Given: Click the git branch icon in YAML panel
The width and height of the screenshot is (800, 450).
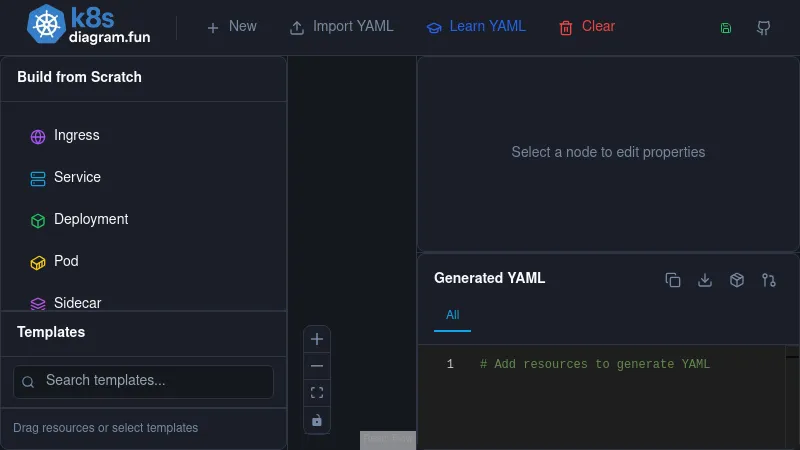Looking at the screenshot, I should pyautogui.click(x=769, y=280).
